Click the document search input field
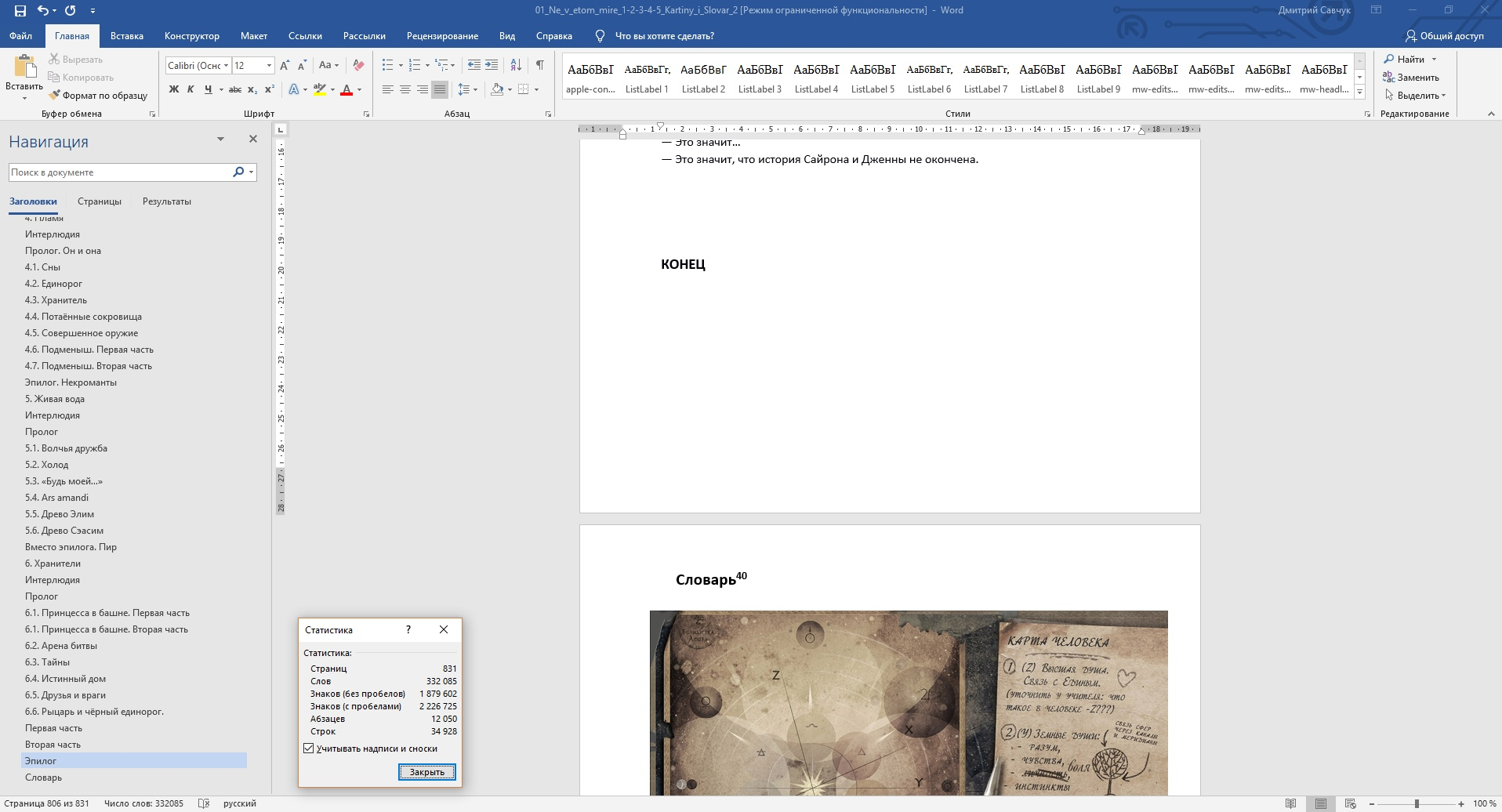Screen dimensions: 1502x812 tap(118, 172)
